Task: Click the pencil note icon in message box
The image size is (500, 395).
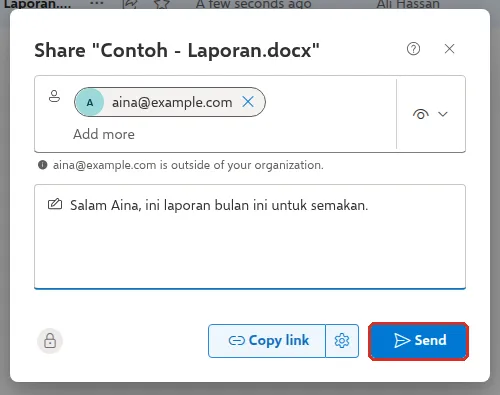Action: [55, 204]
